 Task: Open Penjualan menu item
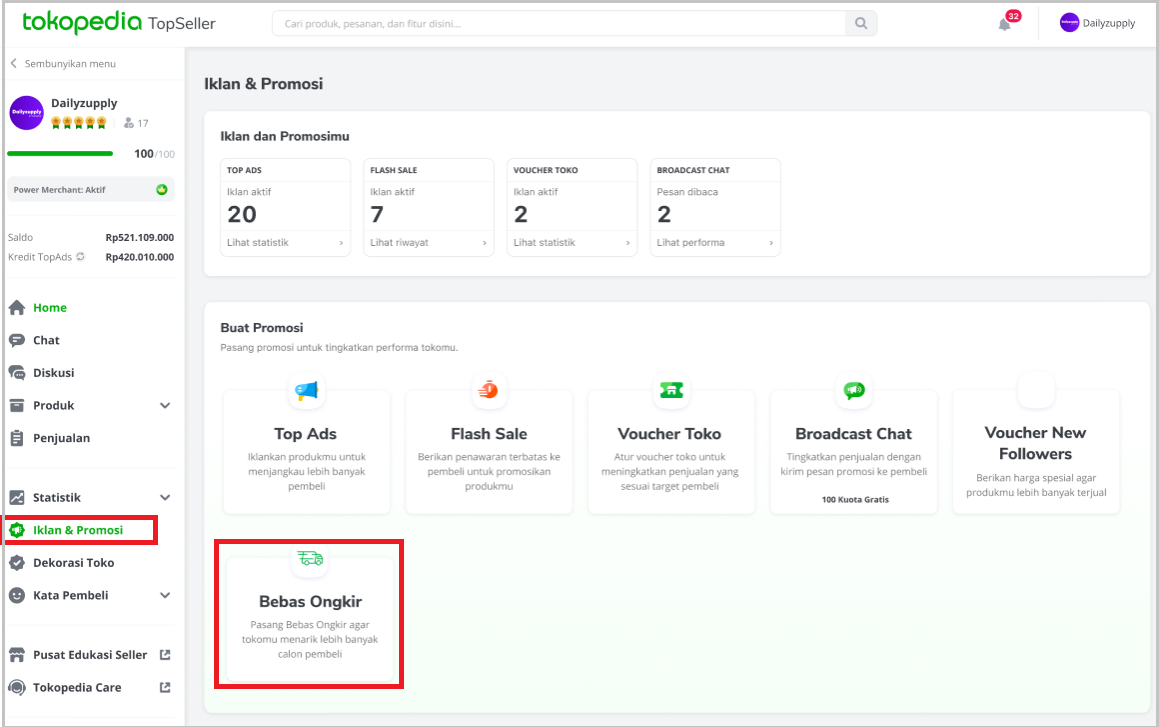tap(61, 437)
